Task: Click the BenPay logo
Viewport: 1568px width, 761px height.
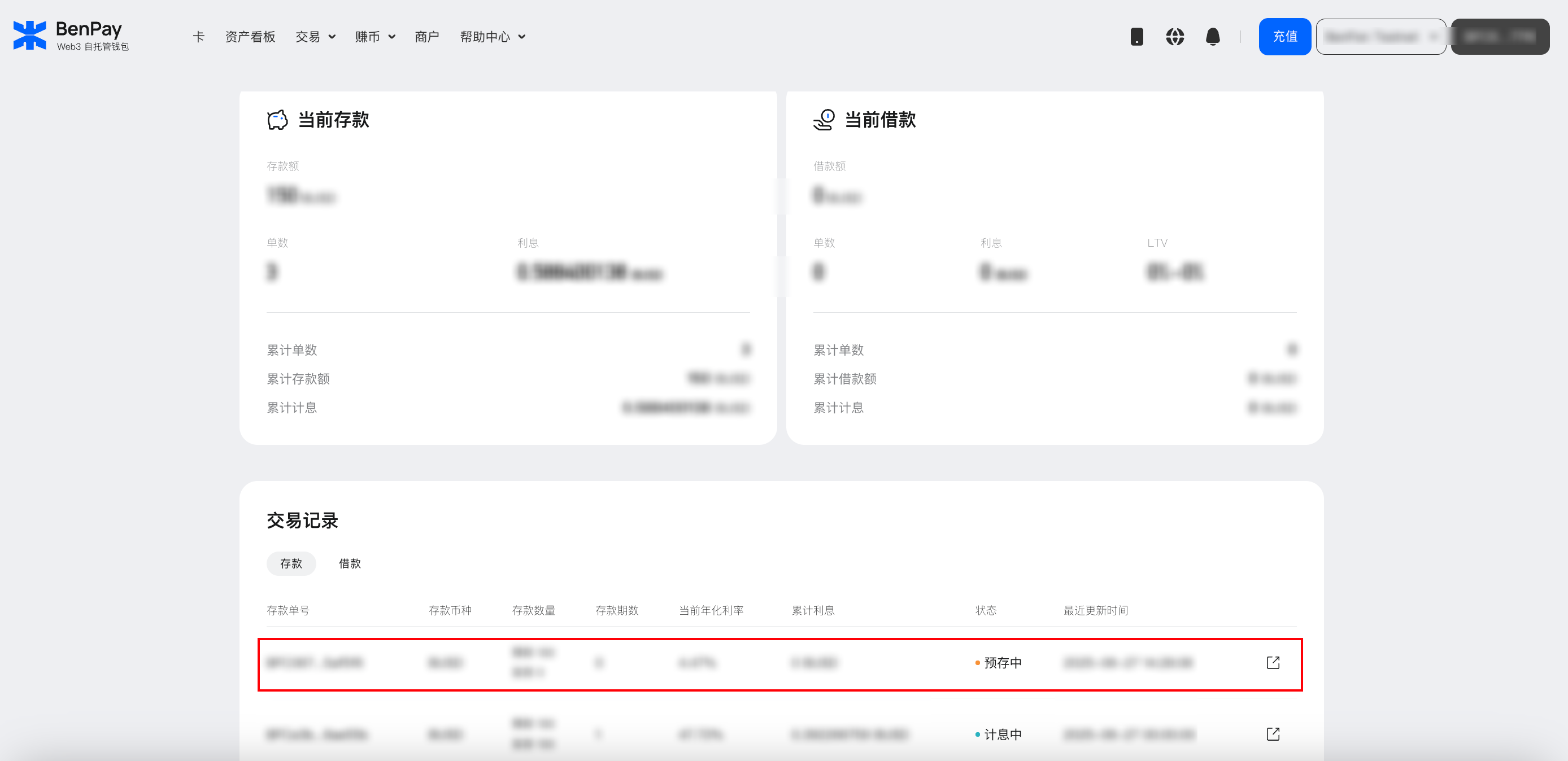Action: pyautogui.click(x=71, y=36)
